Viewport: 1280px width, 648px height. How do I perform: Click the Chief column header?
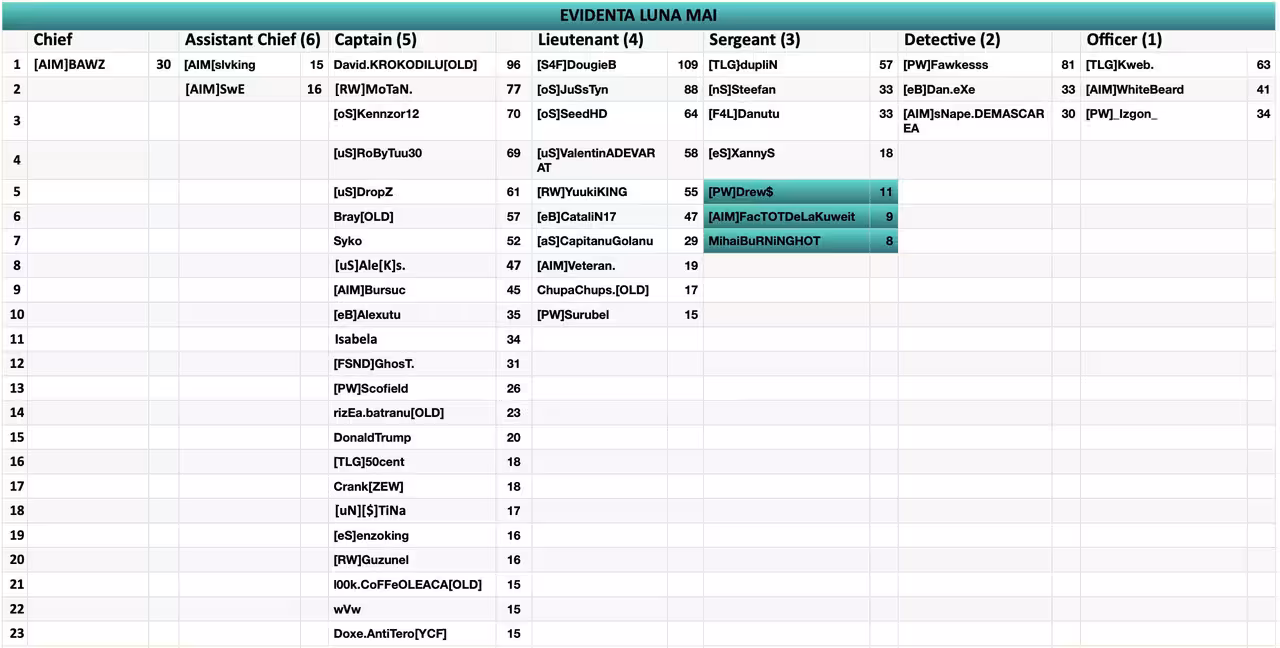[x=88, y=40]
